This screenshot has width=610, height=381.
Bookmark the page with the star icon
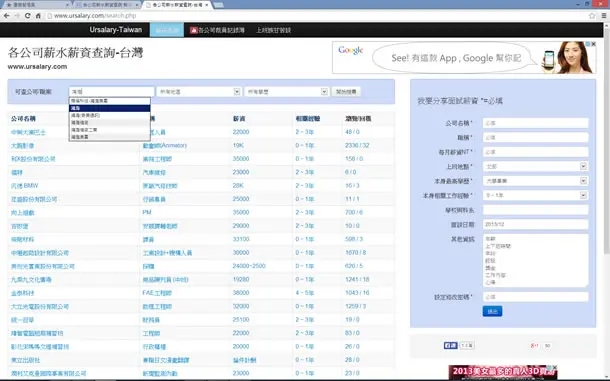pos(592,16)
